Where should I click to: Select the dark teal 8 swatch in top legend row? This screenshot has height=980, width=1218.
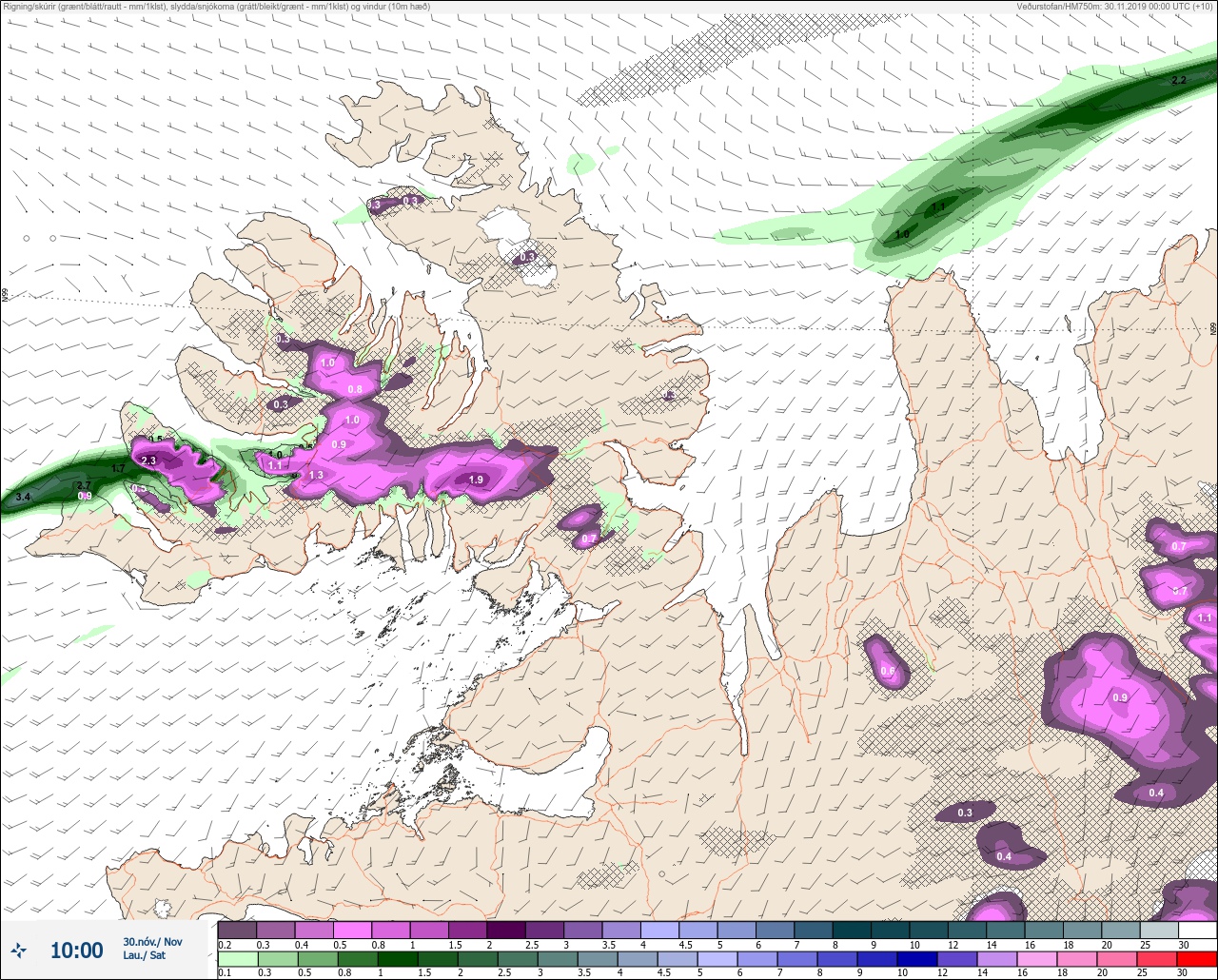click(852, 930)
